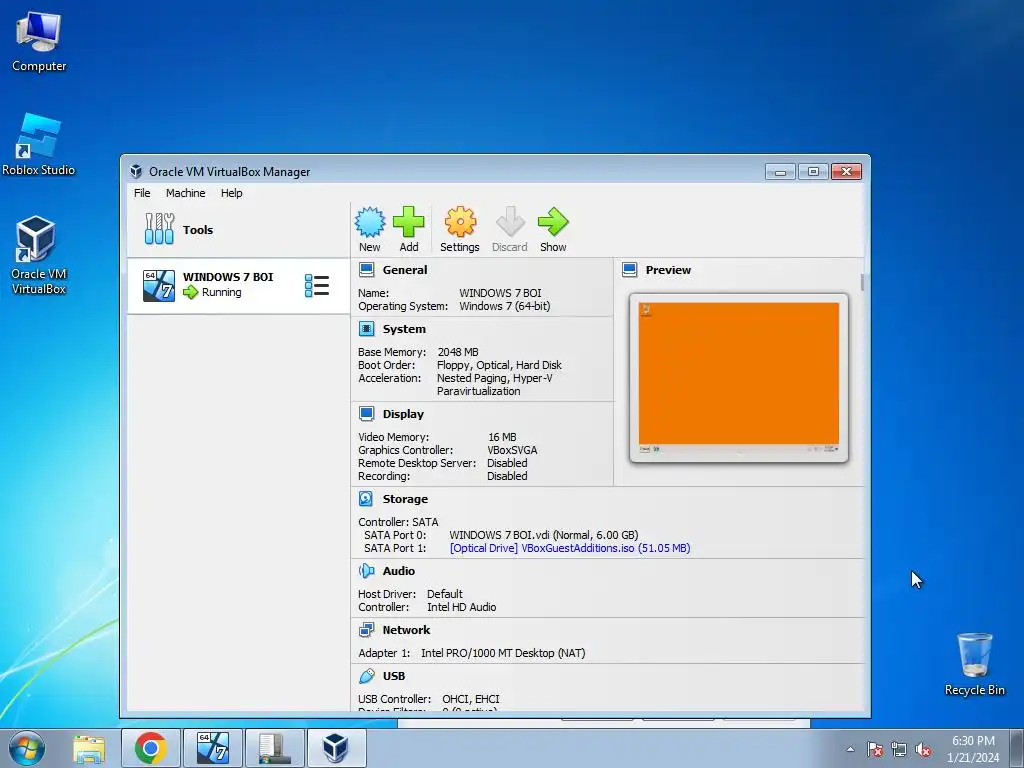The width and height of the screenshot is (1024, 768).
Task: Click the General section icon
Action: 366,270
